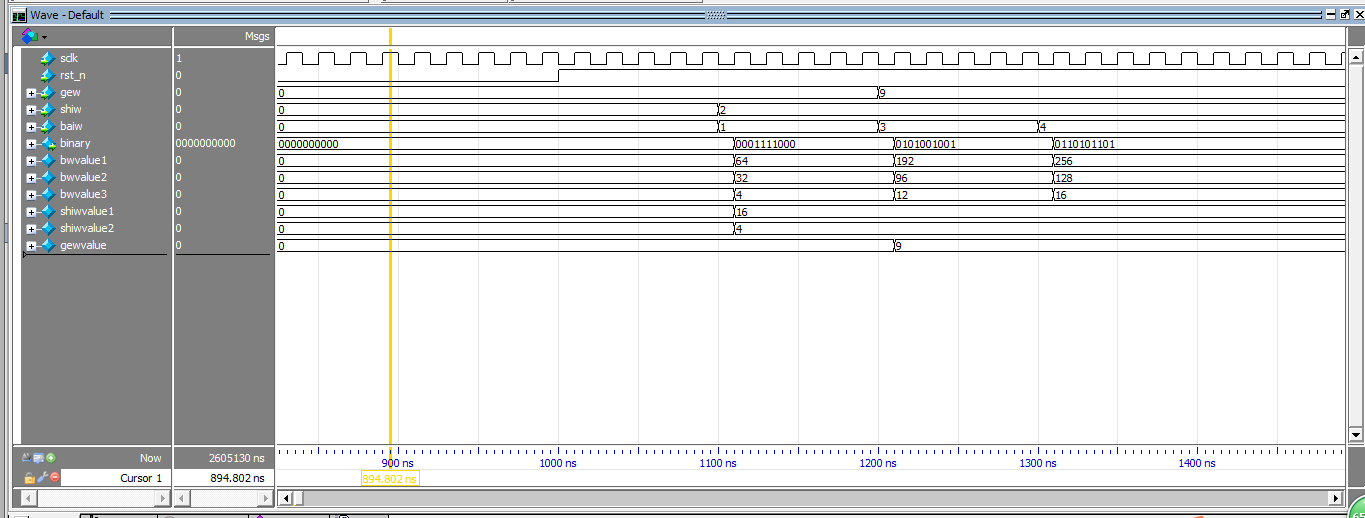The width and height of the screenshot is (1365, 518).
Task: Click the bwvalue3 signal icon
Action: (48, 195)
